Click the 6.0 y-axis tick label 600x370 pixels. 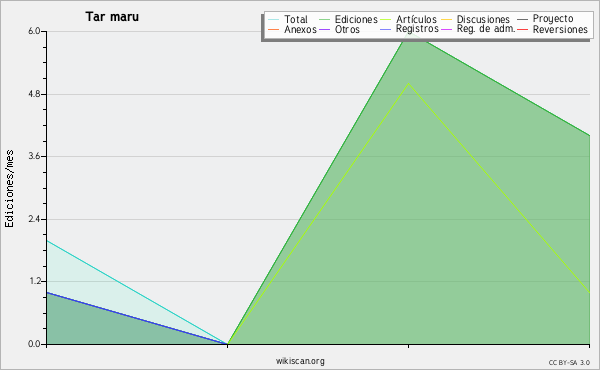pos(34,31)
